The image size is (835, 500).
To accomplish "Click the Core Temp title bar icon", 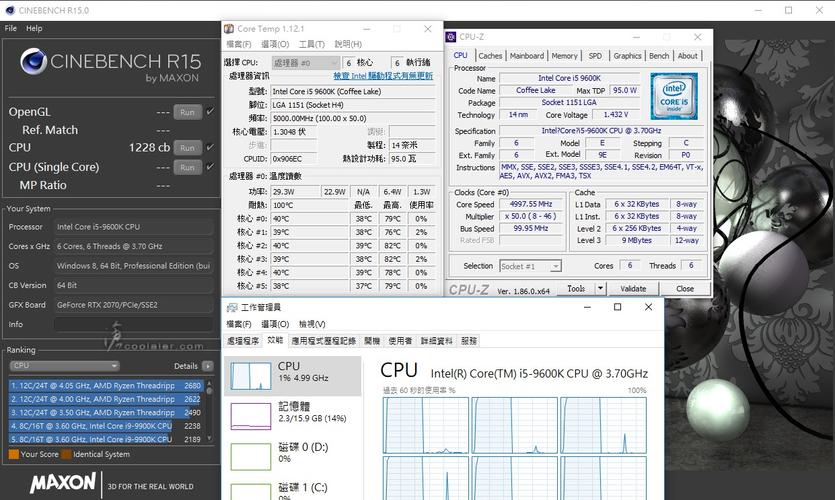I will [x=229, y=29].
